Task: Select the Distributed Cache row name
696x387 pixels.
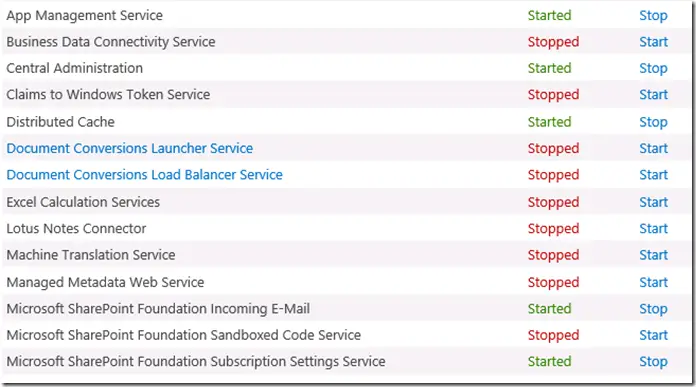Action: (x=60, y=122)
